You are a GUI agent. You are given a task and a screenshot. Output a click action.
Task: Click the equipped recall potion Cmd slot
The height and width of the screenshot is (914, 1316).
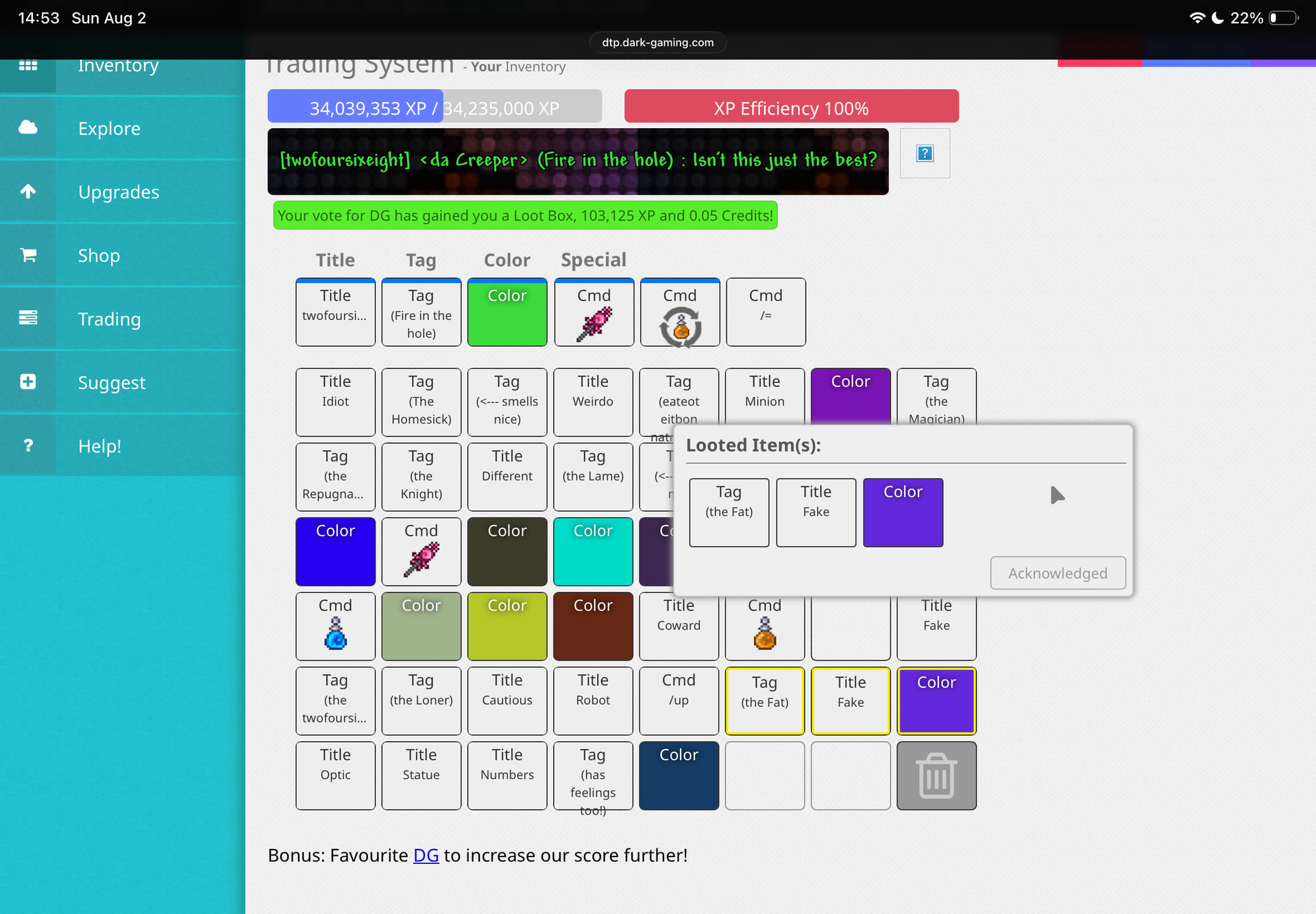coord(680,312)
